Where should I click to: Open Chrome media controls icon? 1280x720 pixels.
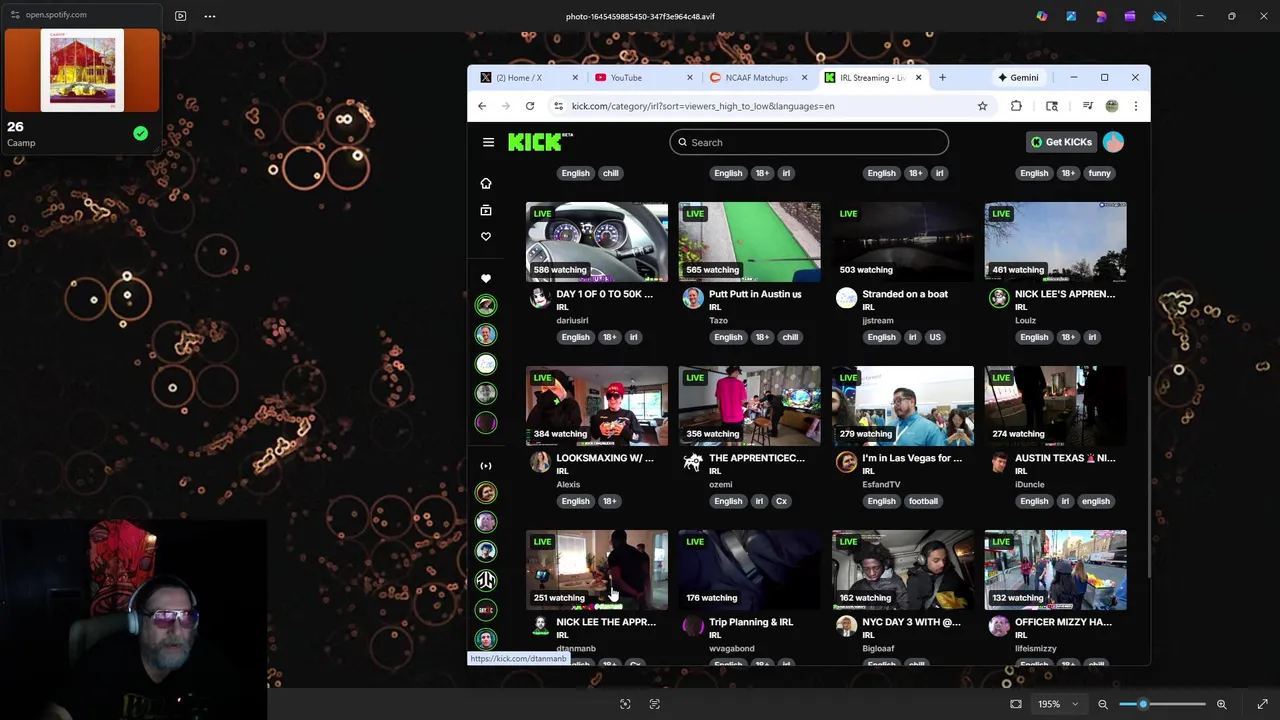pos(1087,106)
